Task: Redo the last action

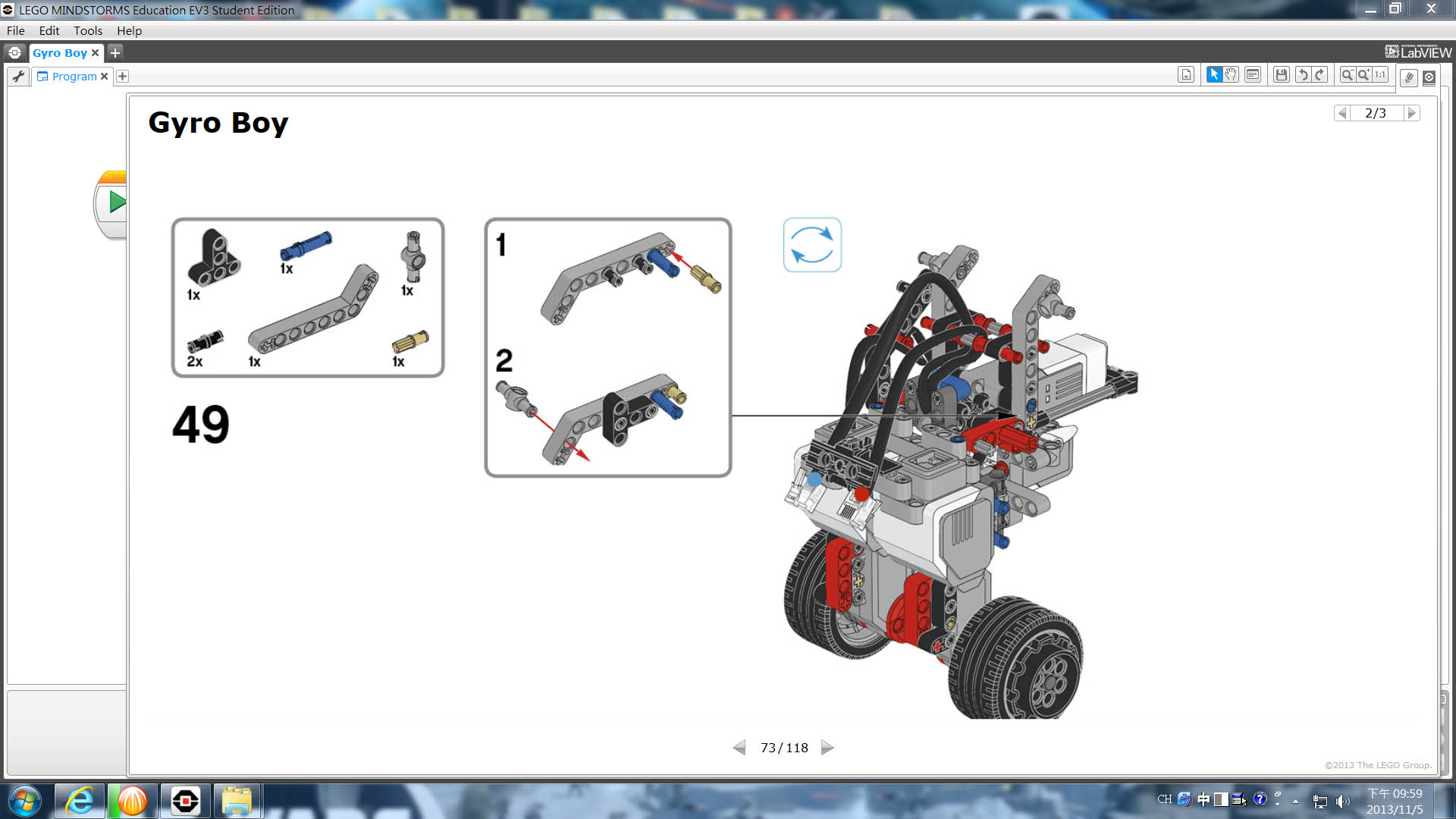Action: [1320, 74]
